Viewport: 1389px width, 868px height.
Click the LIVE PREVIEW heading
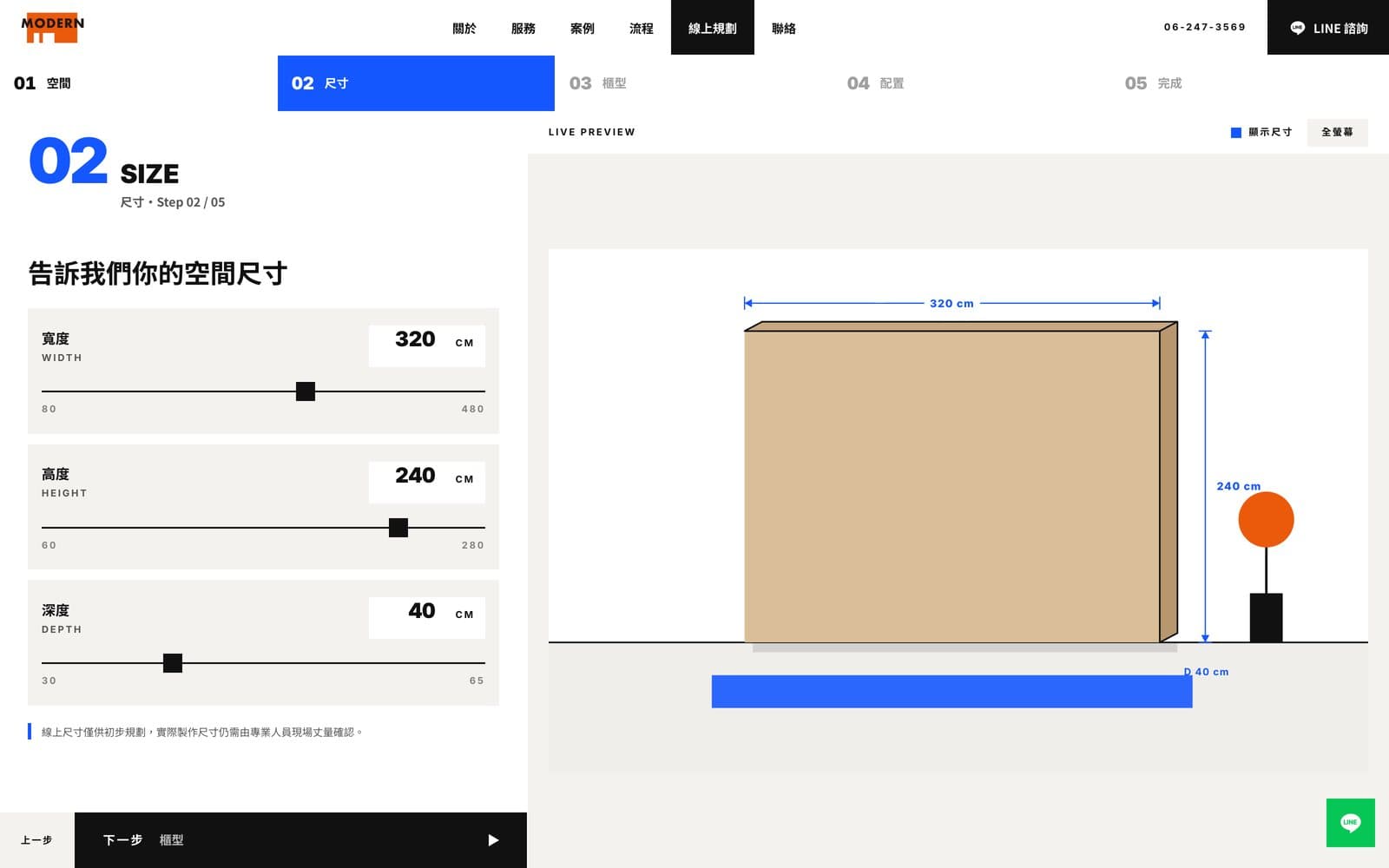pyautogui.click(x=591, y=132)
